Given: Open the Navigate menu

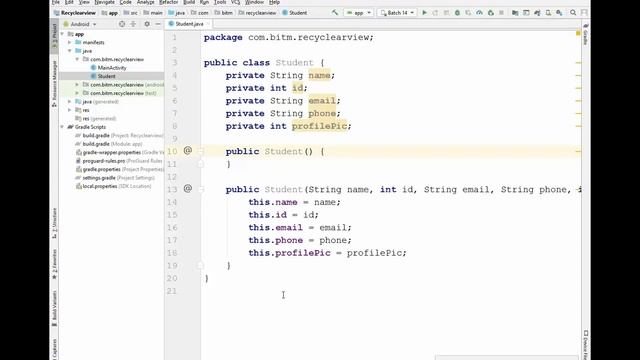Looking at the screenshot, I should point(104,2).
